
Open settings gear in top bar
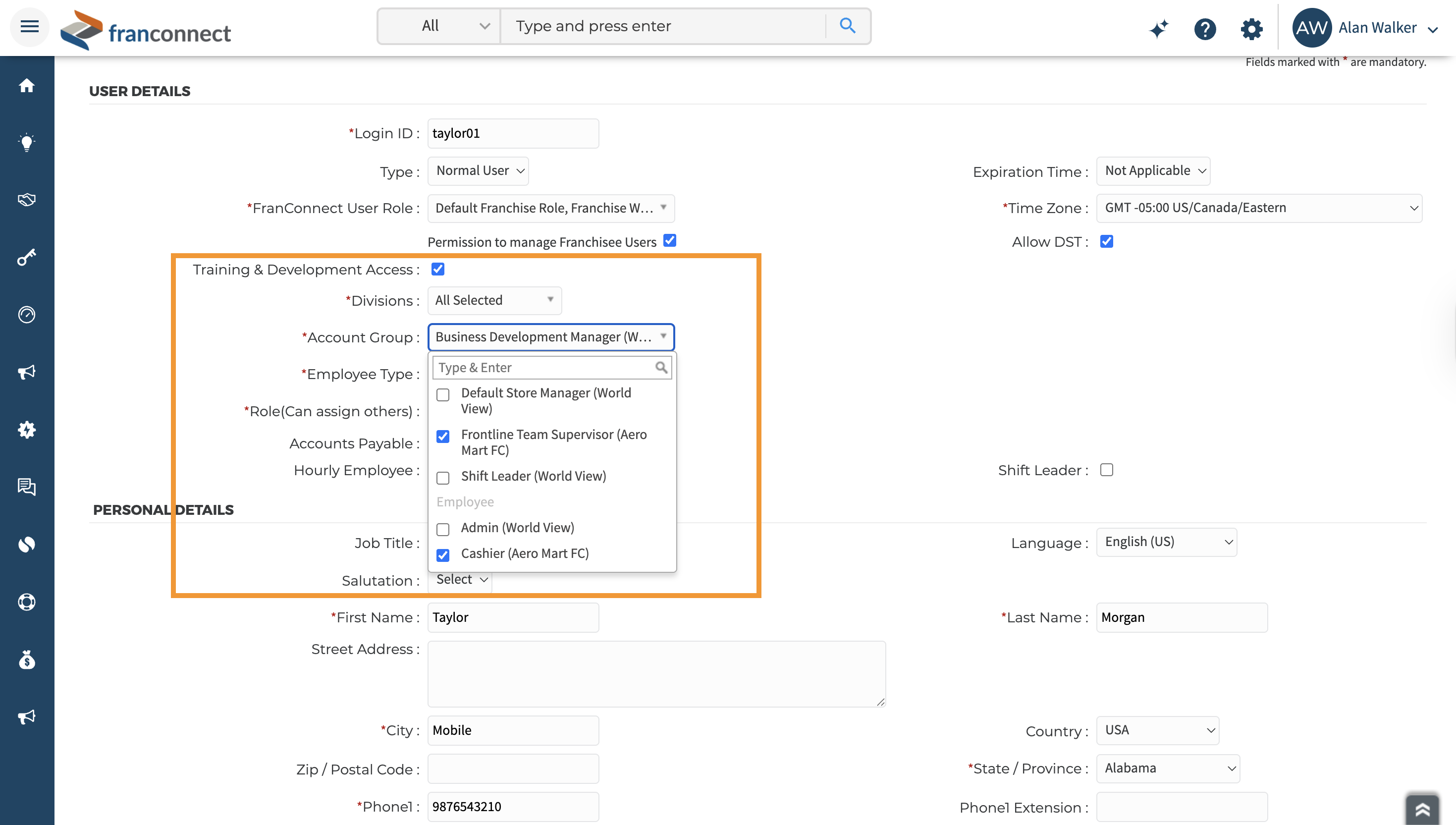tap(1251, 28)
